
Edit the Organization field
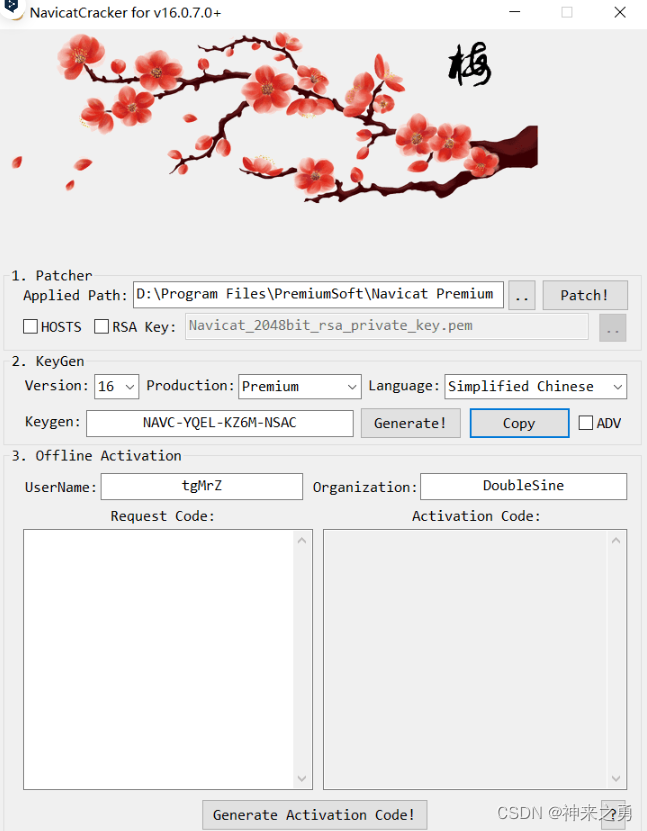(x=524, y=486)
